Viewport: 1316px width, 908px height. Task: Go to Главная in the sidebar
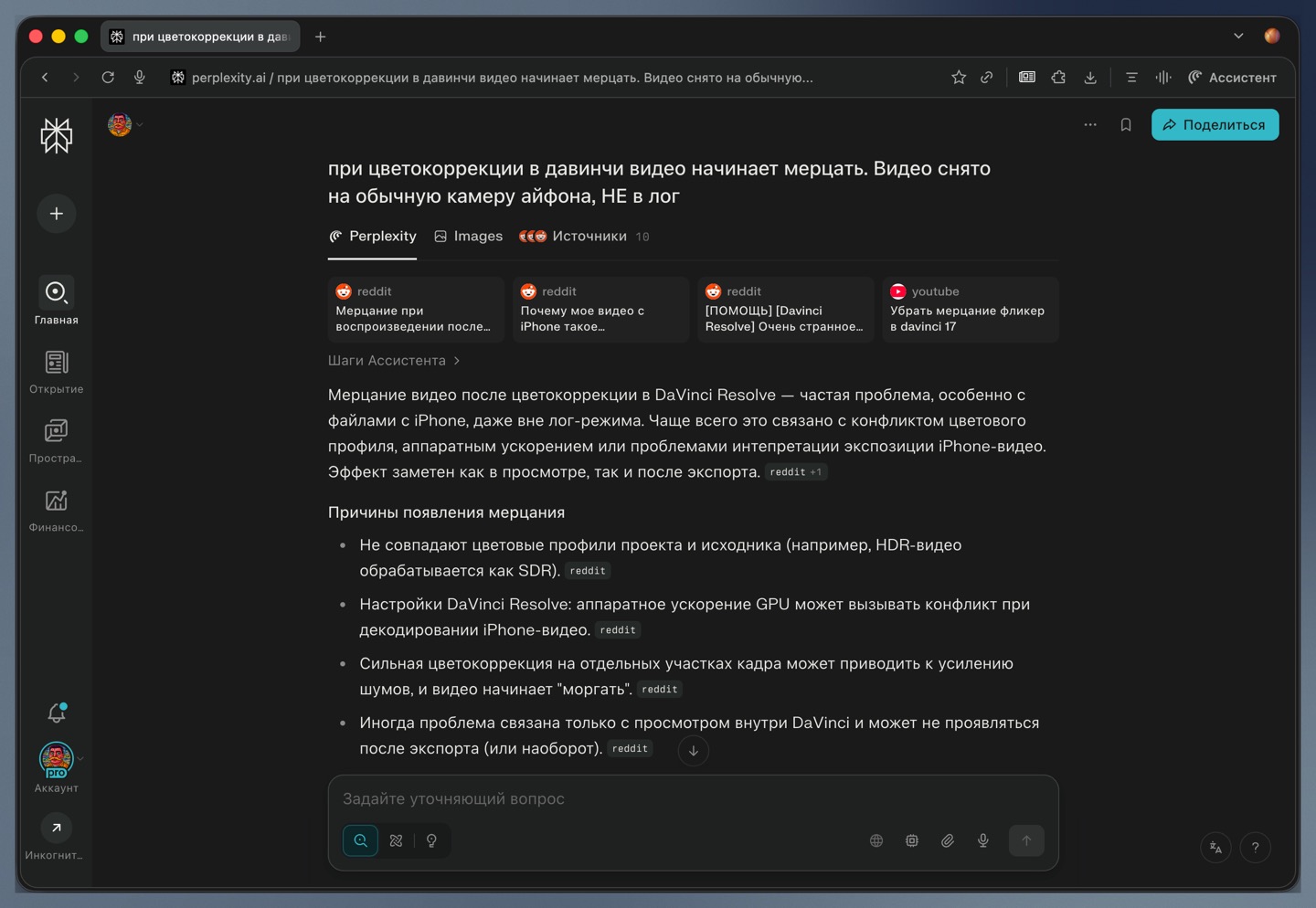tap(57, 301)
